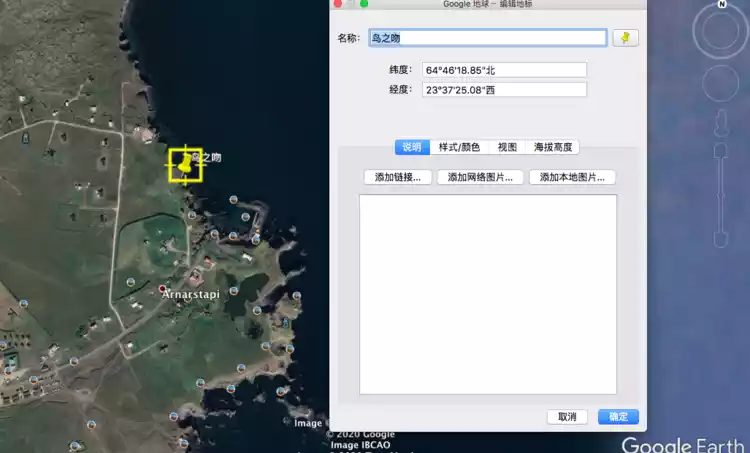The width and height of the screenshot is (750, 453).
Task: Click the 添加链接 button
Action: pos(398,177)
